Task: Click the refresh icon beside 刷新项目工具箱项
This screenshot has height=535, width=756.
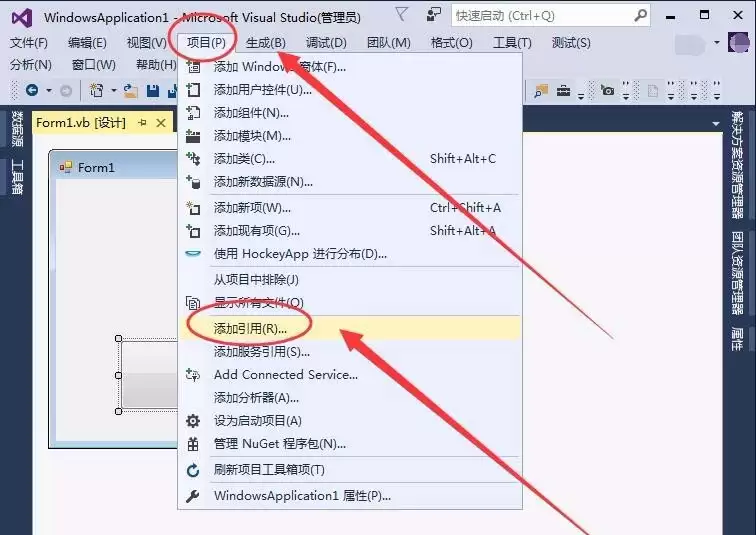Action: click(193, 470)
